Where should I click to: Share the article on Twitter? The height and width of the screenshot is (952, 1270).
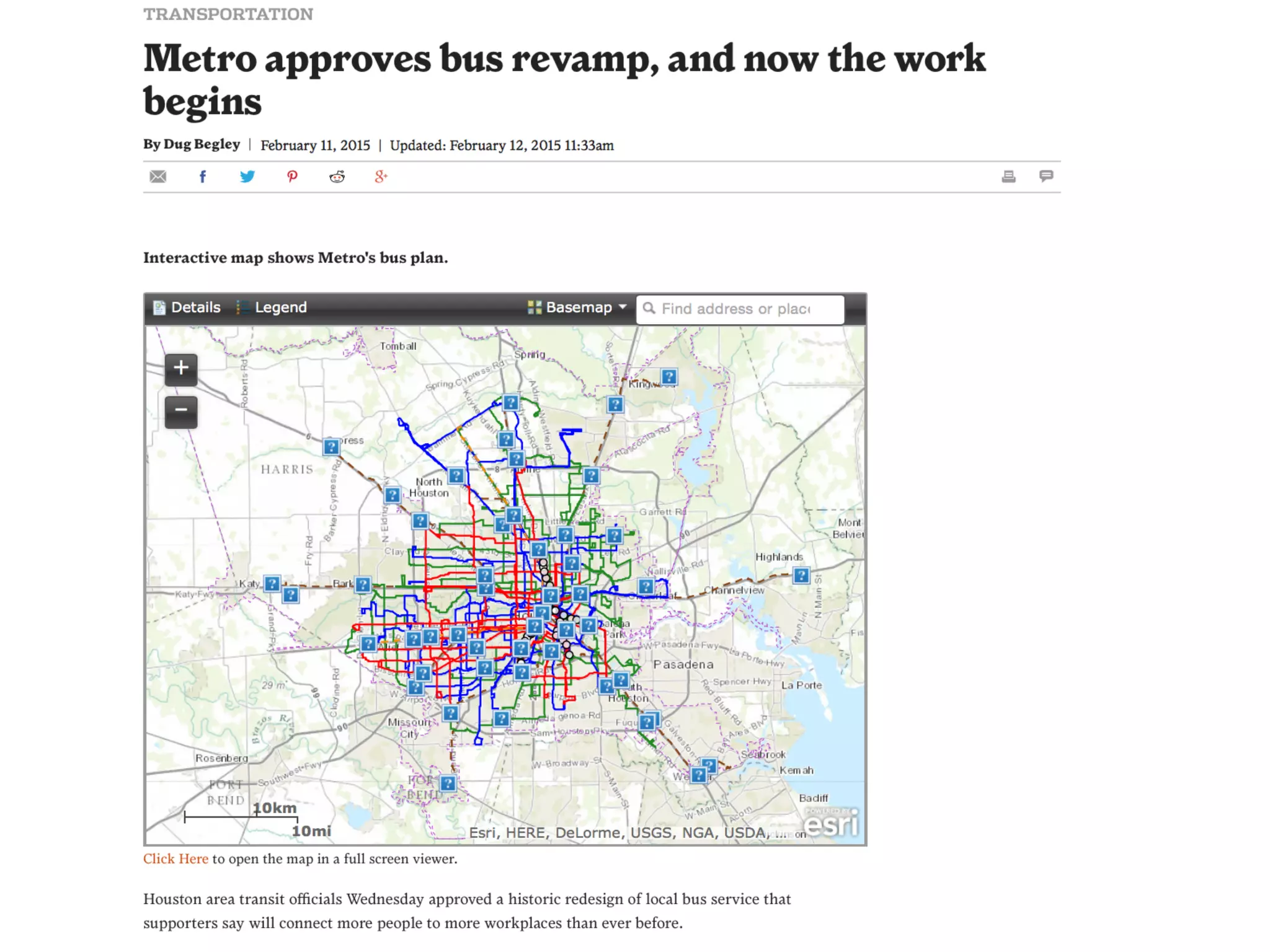pyautogui.click(x=247, y=177)
